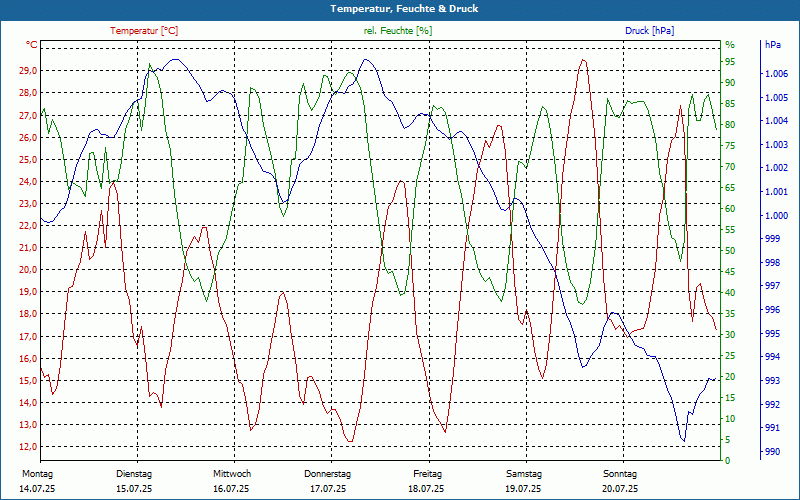Click the "Mittwoch" day label
The width and height of the screenshot is (800, 500).
pyautogui.click(x=232, y=474)
